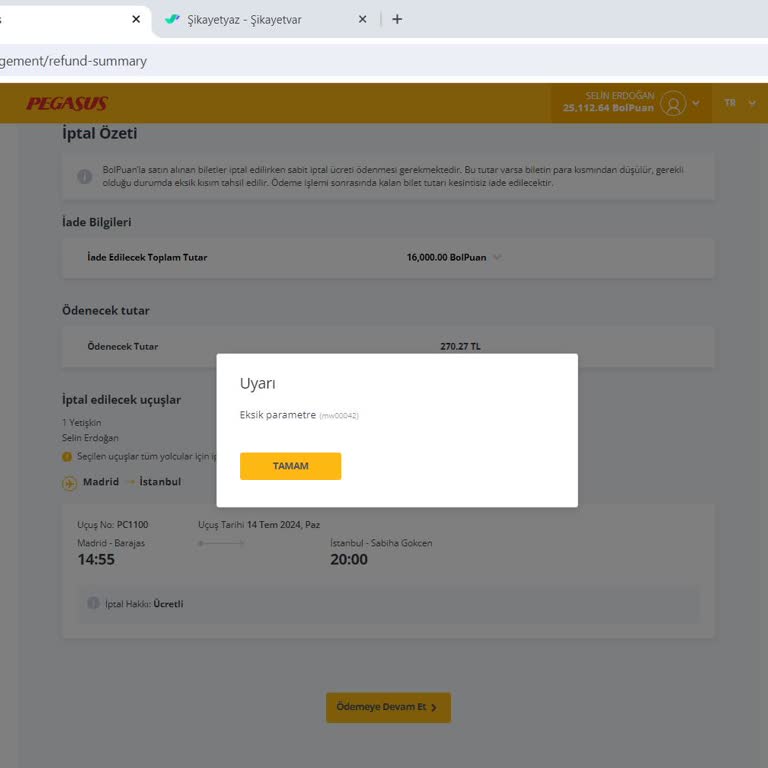This screenshot has height=768, width=768.
Task: Open a new browser tab
Action: [397, 19]
